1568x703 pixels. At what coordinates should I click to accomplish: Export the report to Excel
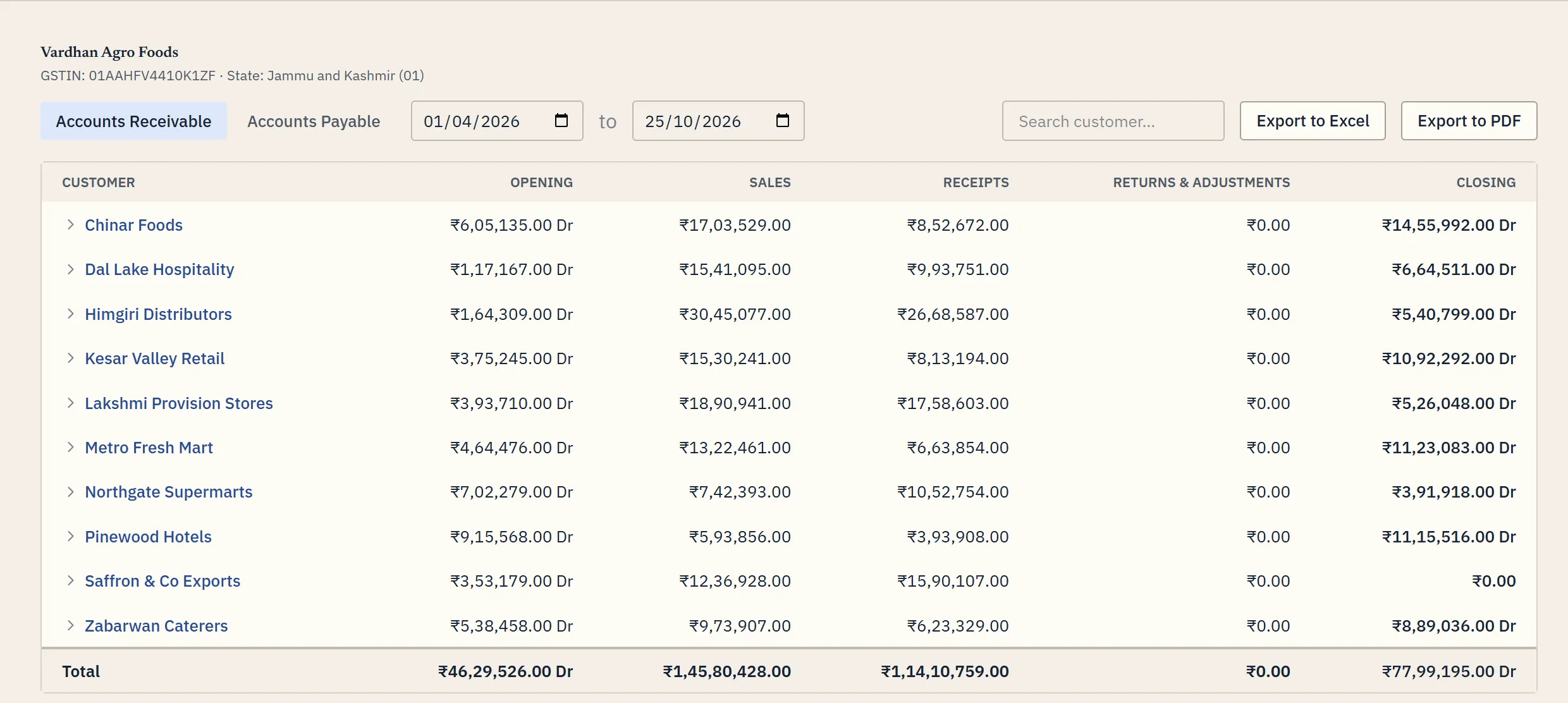(1313, 121)
